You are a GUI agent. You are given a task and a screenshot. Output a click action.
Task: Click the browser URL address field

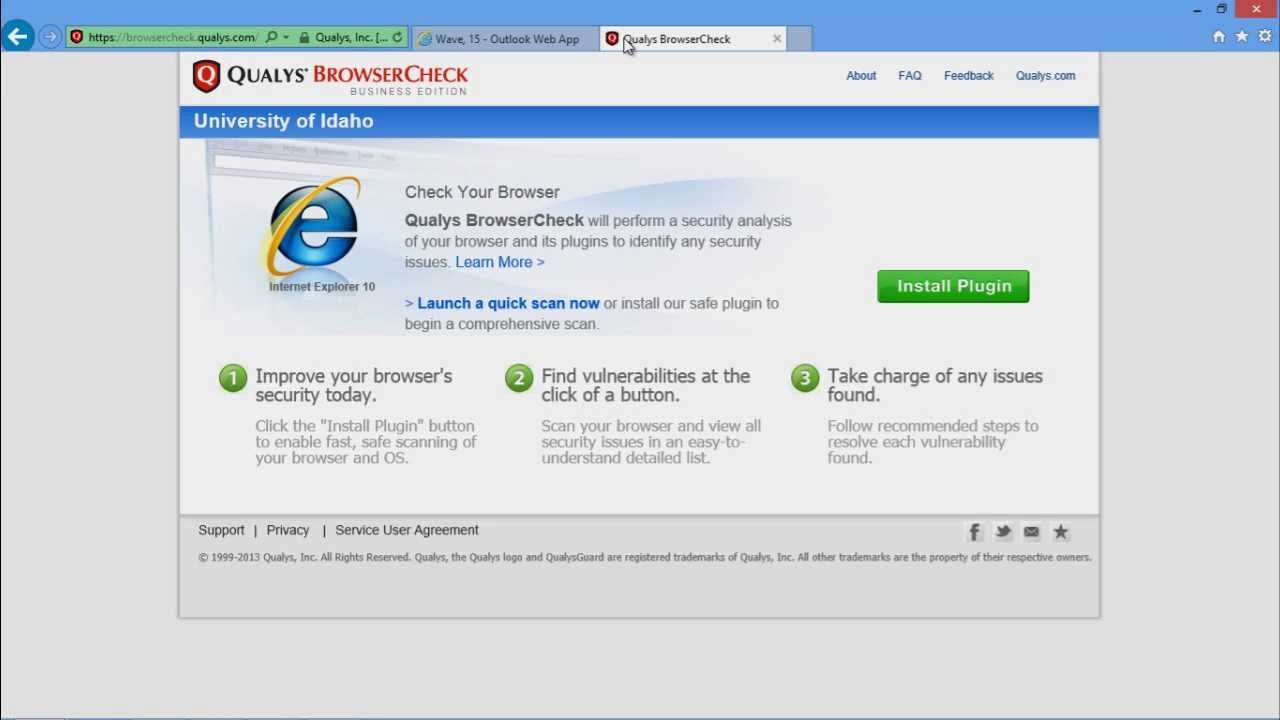pos(172,37)
